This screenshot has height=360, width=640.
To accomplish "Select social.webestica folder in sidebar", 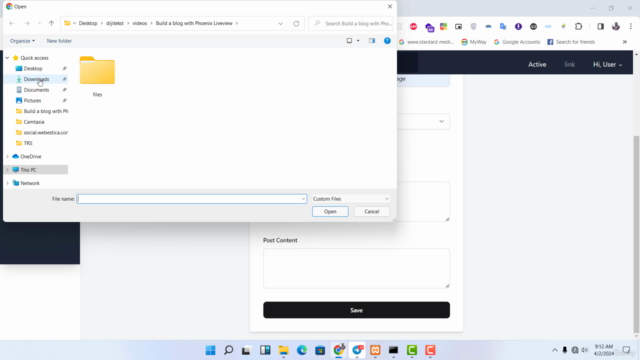I will coord(46,132).
